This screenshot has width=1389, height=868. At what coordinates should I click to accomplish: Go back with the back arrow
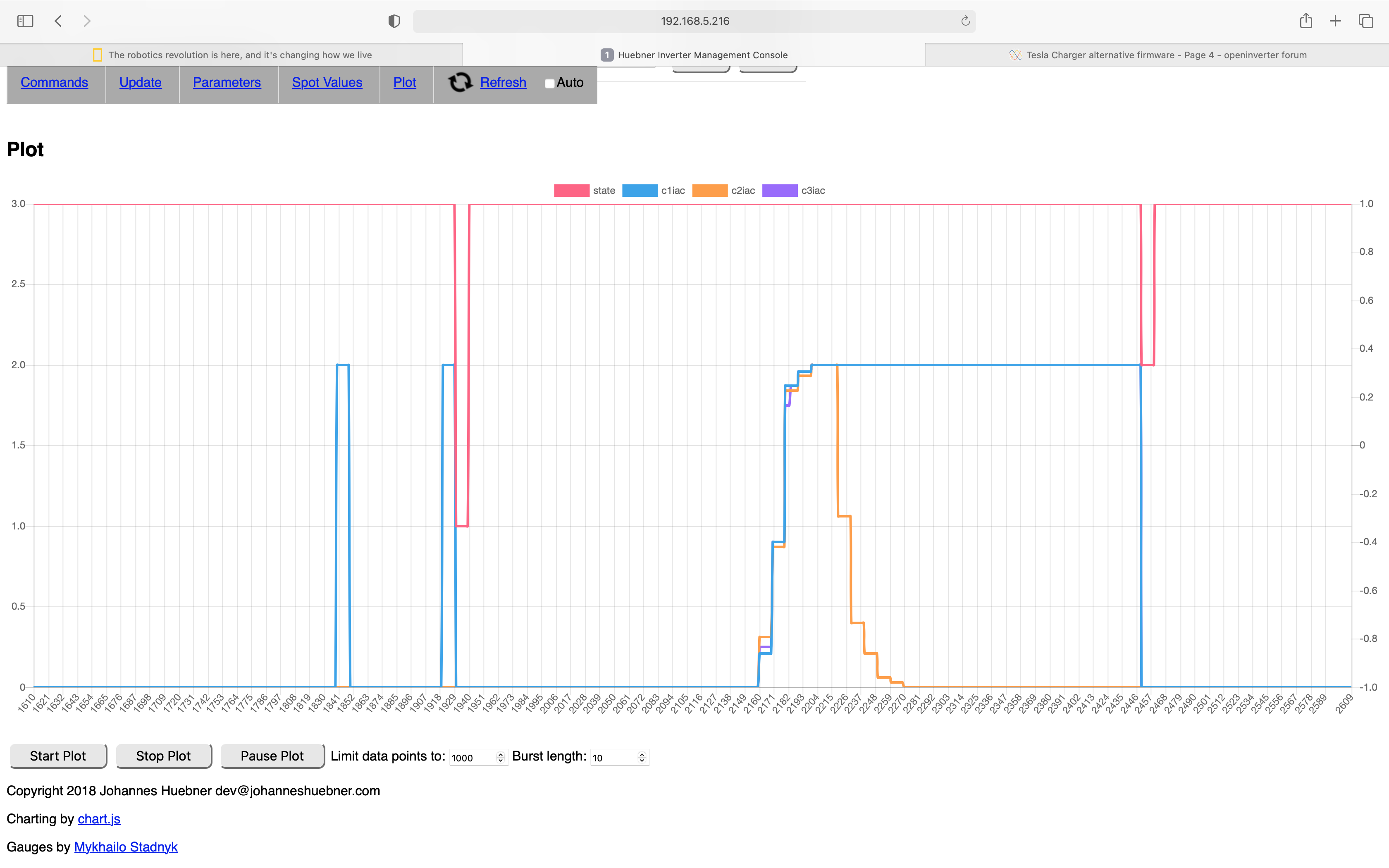point(58,21)
